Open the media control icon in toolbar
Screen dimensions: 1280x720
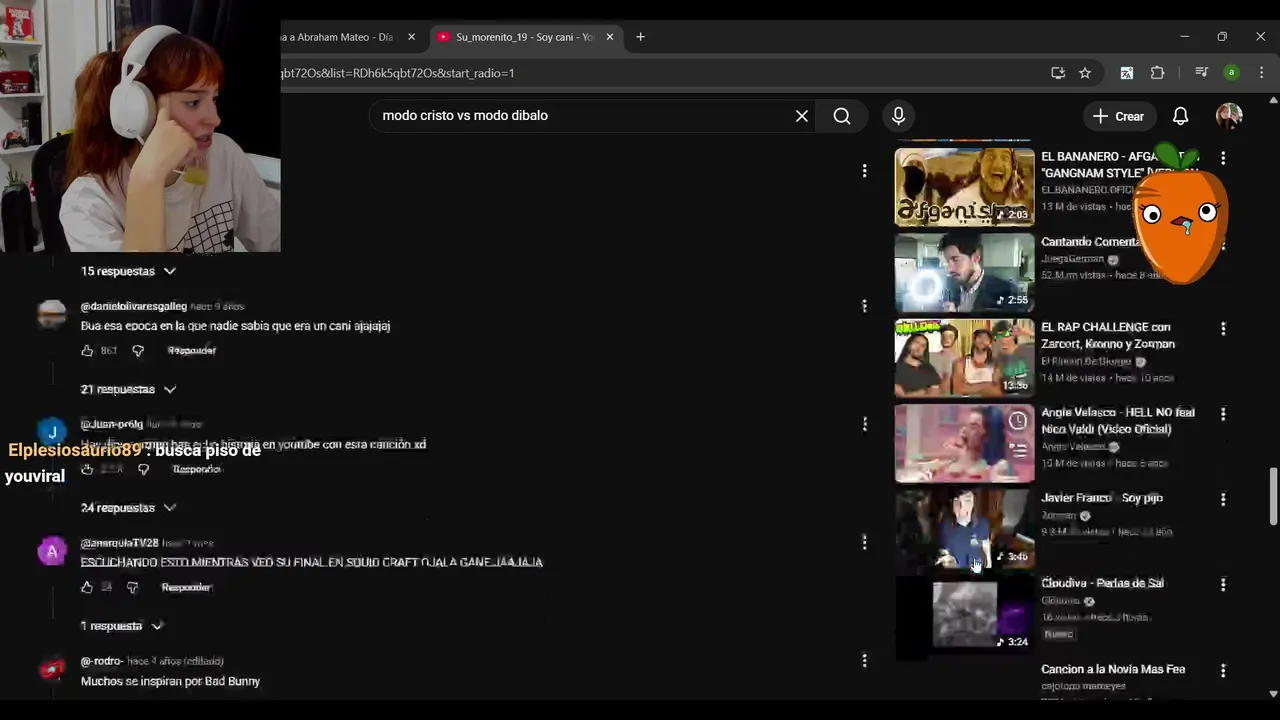pos(1202,73)
